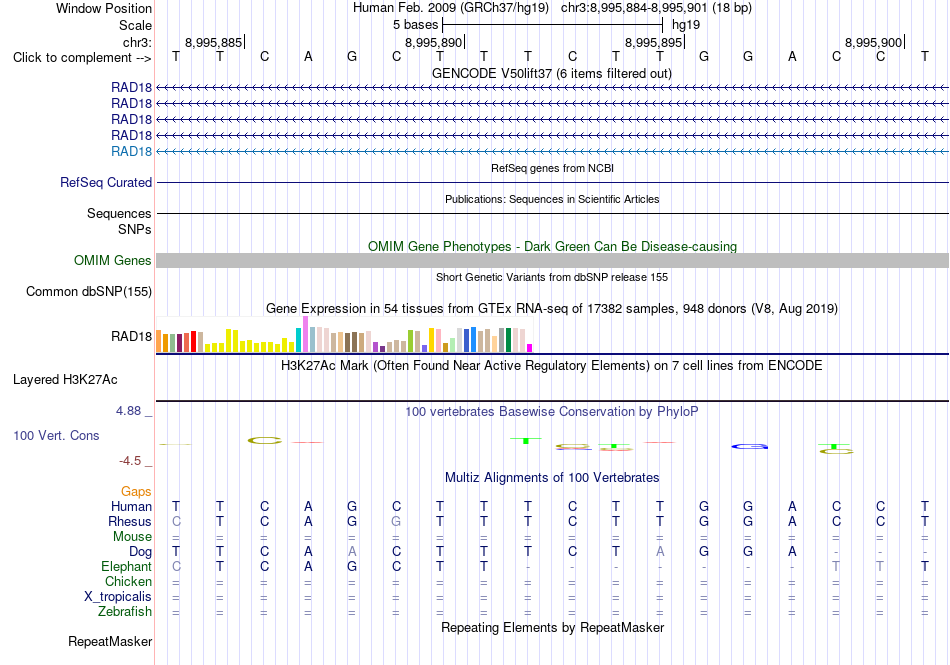Click the blue G conservation logo

[x=749, y=446]
